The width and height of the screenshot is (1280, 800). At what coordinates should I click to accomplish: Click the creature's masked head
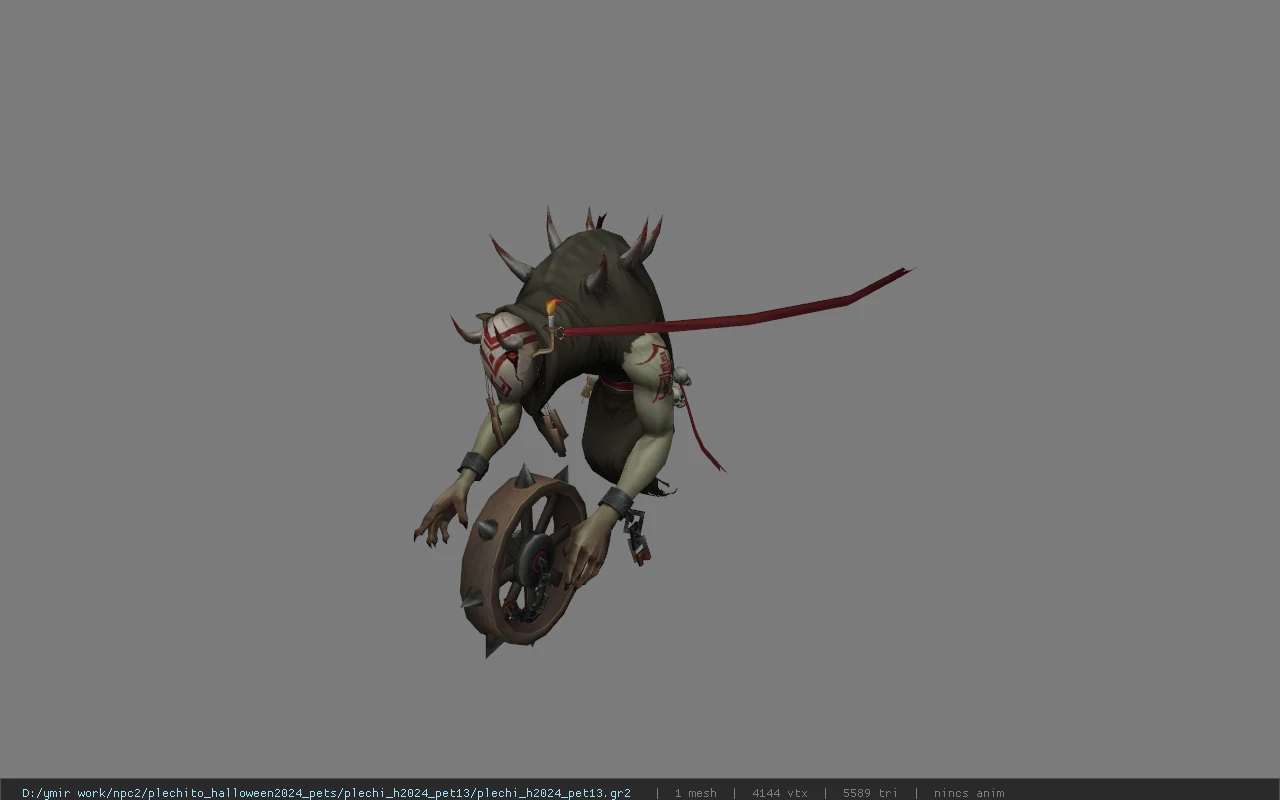point(509,355)
